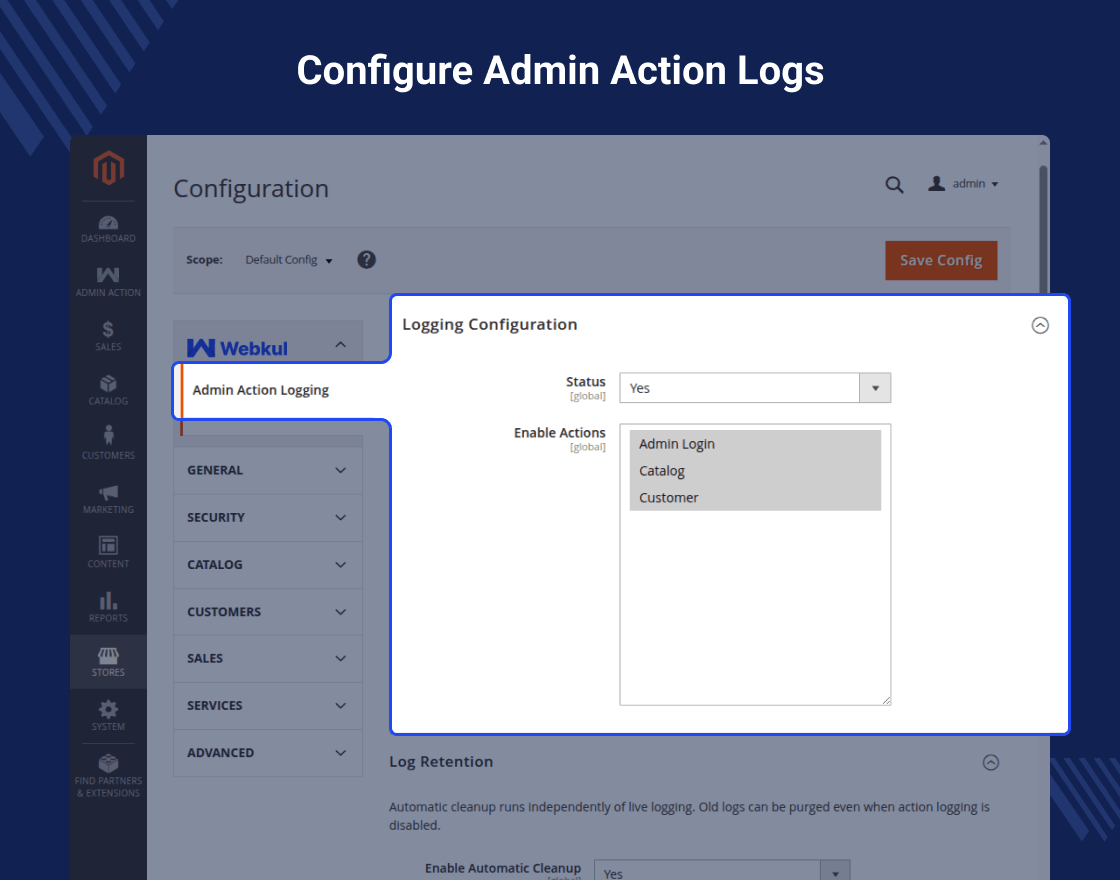Open the Admin Action sidebar menu
The width and height of the screenshot is (1120, 880).
point(108,282)
